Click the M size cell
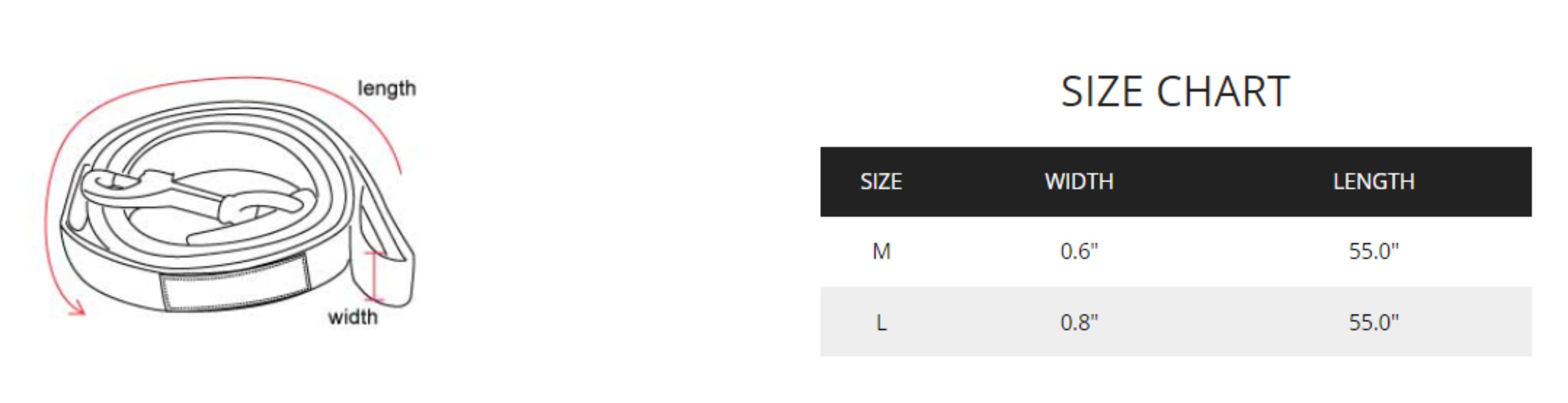Viewport: 1568px width, 403px height. click(881, 251)
